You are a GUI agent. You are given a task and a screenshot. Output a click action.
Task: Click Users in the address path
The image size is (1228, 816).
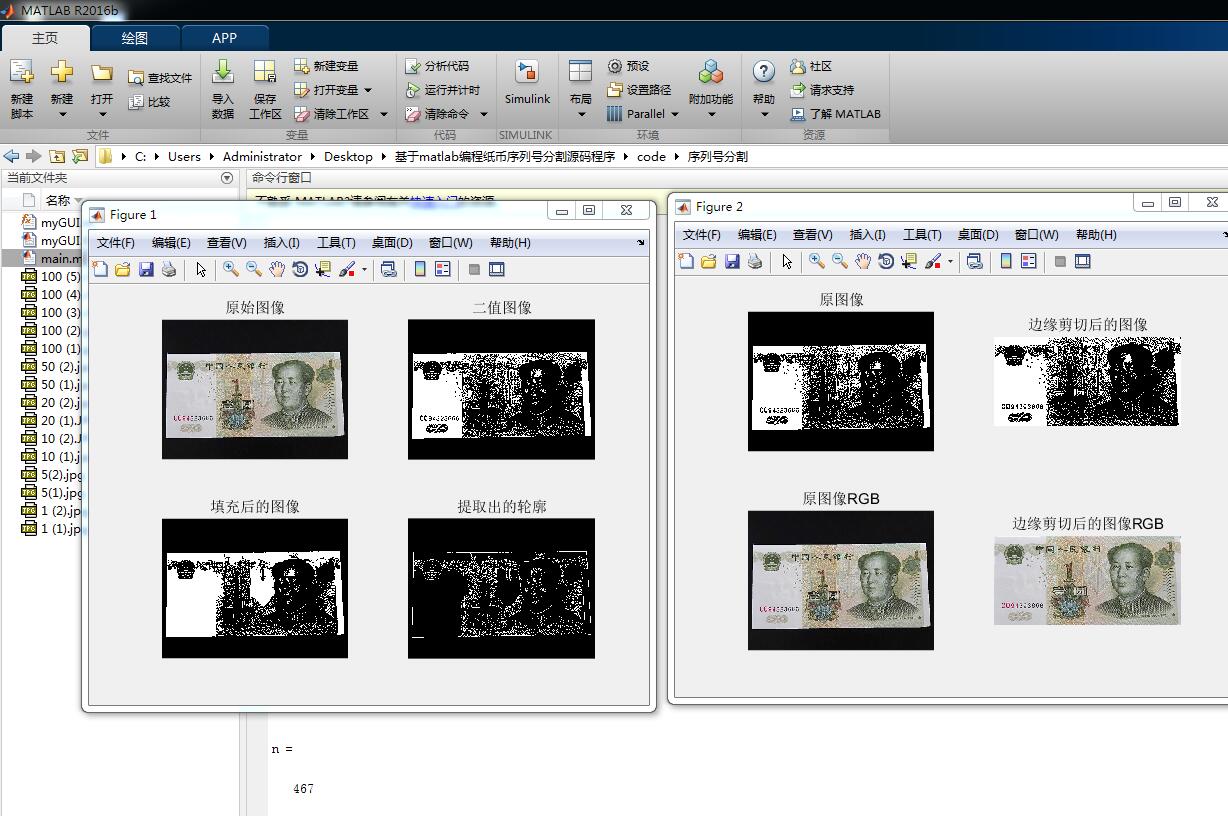tap(184, 156)
